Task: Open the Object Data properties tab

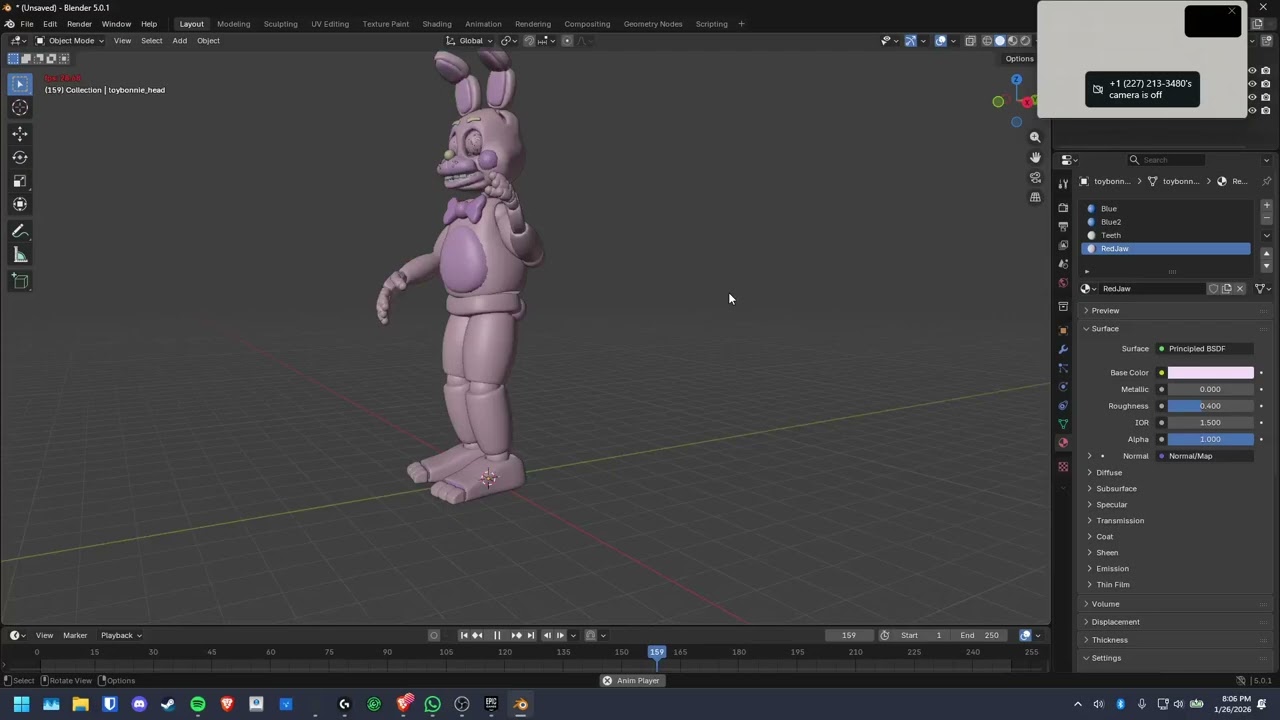Action: coord(1063,424)
